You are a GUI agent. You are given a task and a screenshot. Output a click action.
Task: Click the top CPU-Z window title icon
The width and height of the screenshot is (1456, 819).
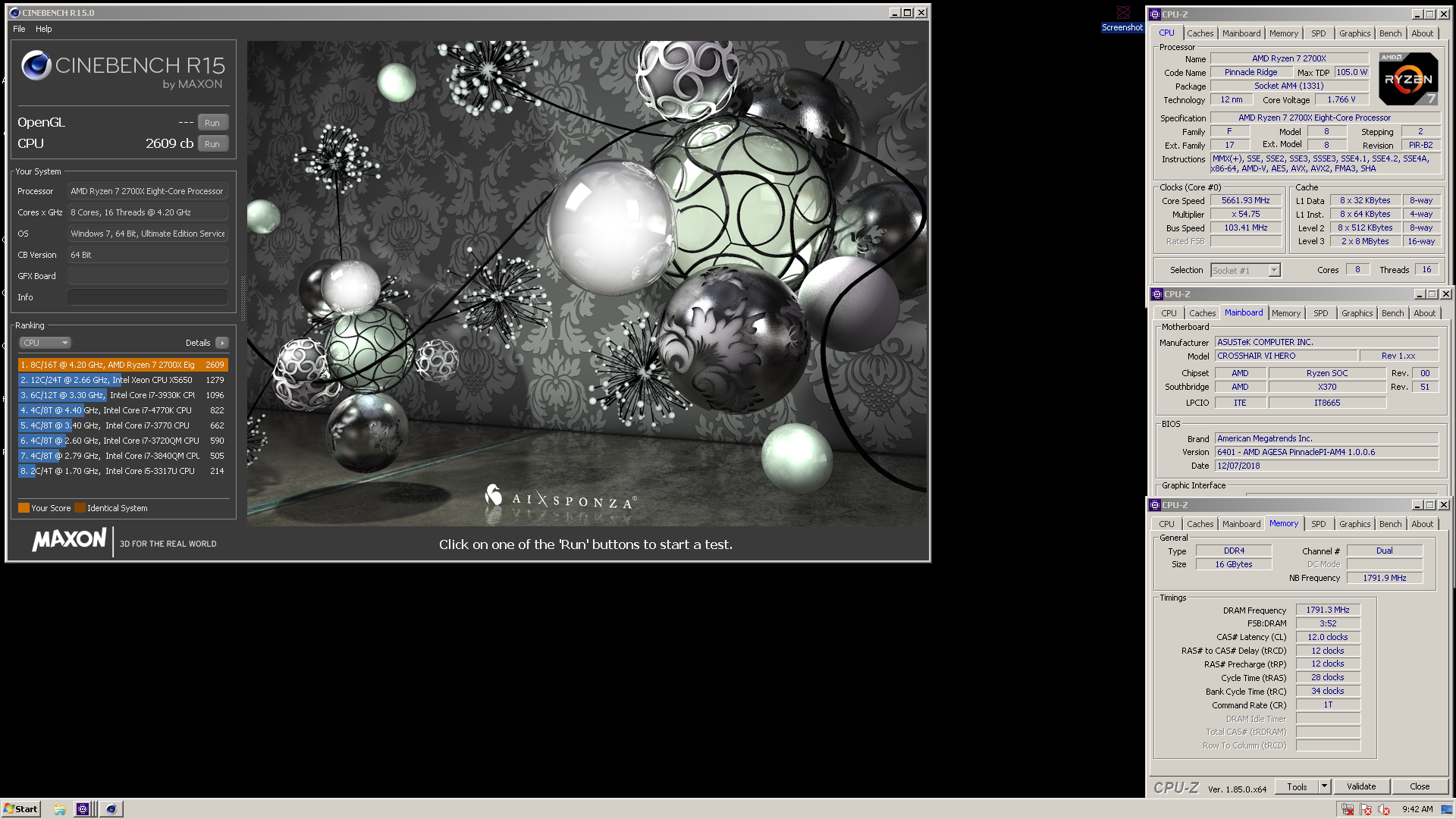tap(1154, 14)
